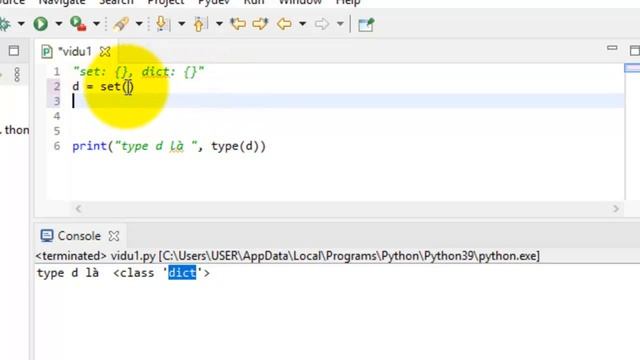Maximize the editor area
Viewport: 640px width, 360px height.
[635, 51]
